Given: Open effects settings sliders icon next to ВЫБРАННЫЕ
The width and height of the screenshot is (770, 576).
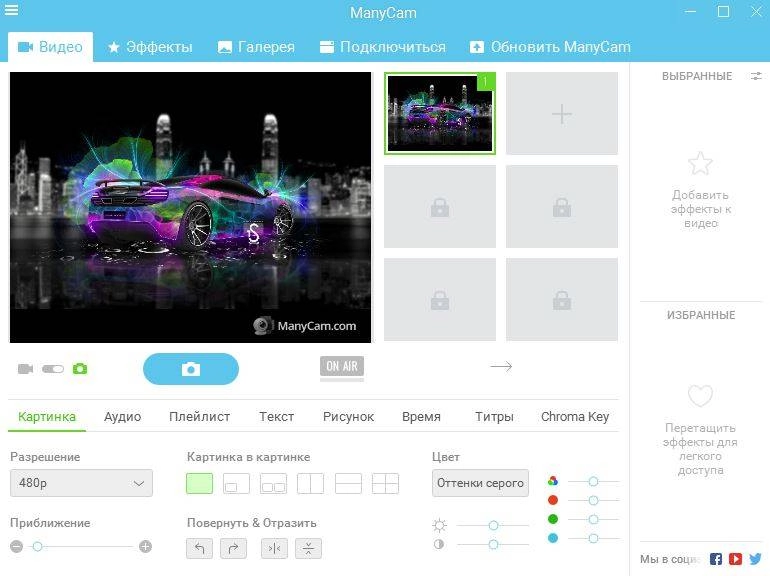Looking at the screenshot, I should coord(756,76).
